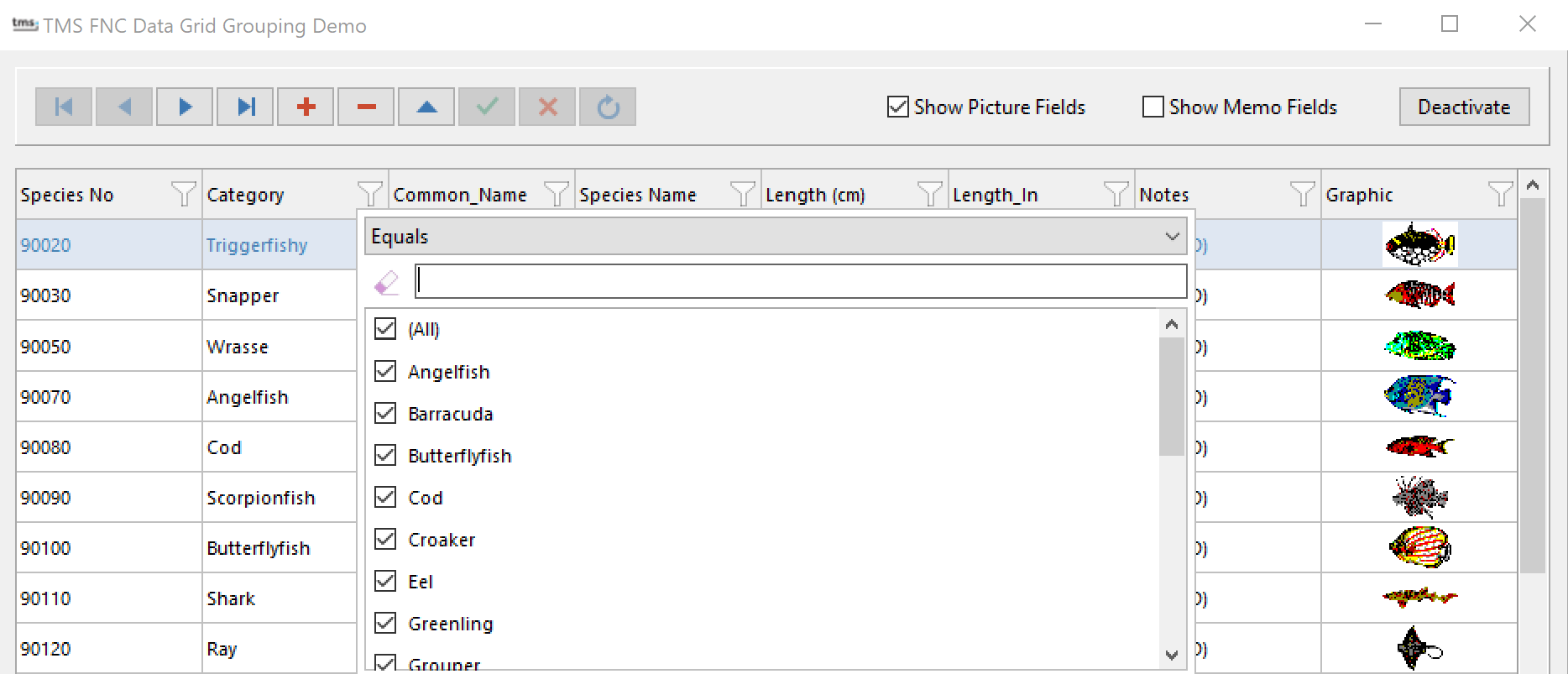
Task: Click the Angelfish picture in Graphic column
Action: point(1419,395)
